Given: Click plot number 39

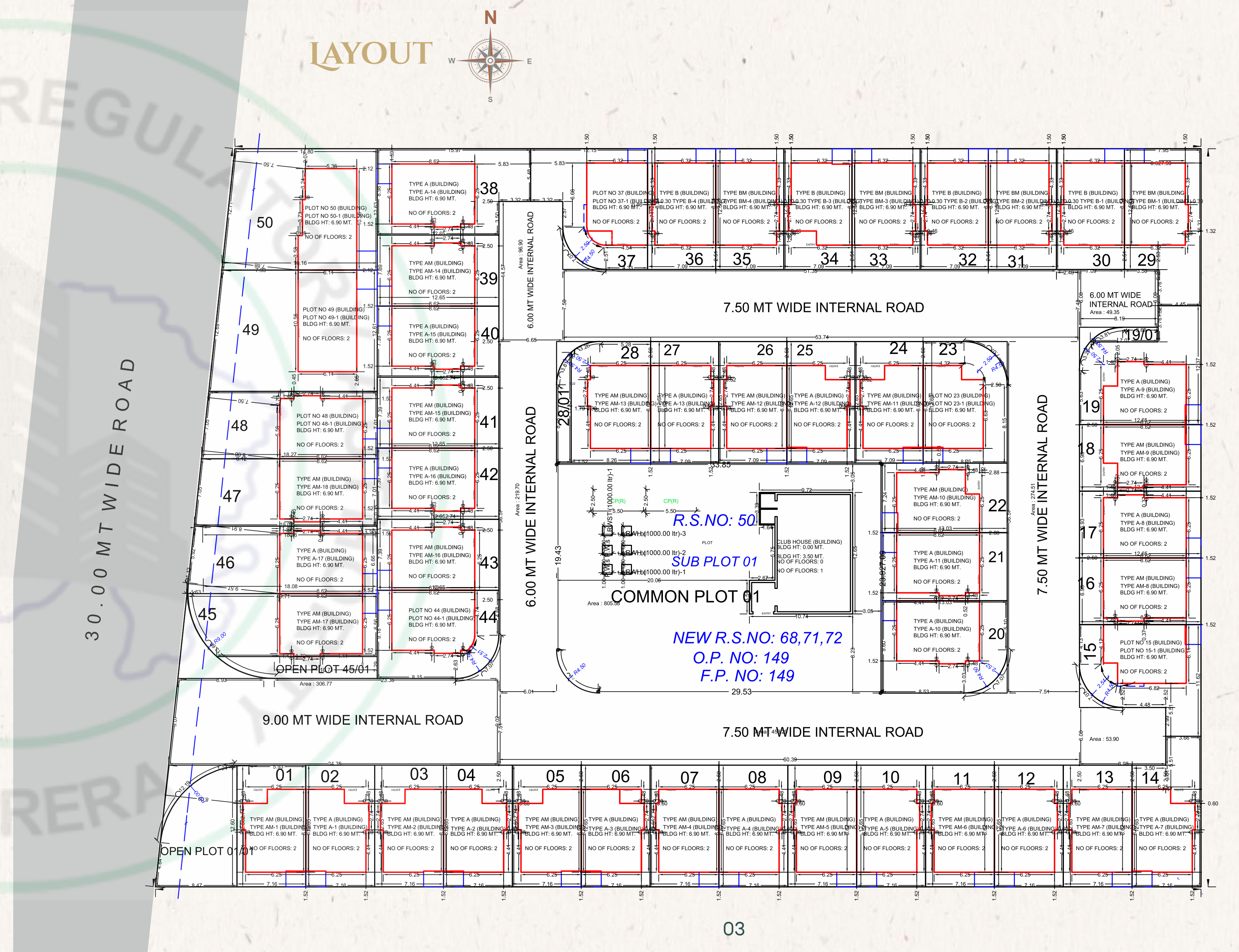Looking at the screenshot, I should coord(489,278).
